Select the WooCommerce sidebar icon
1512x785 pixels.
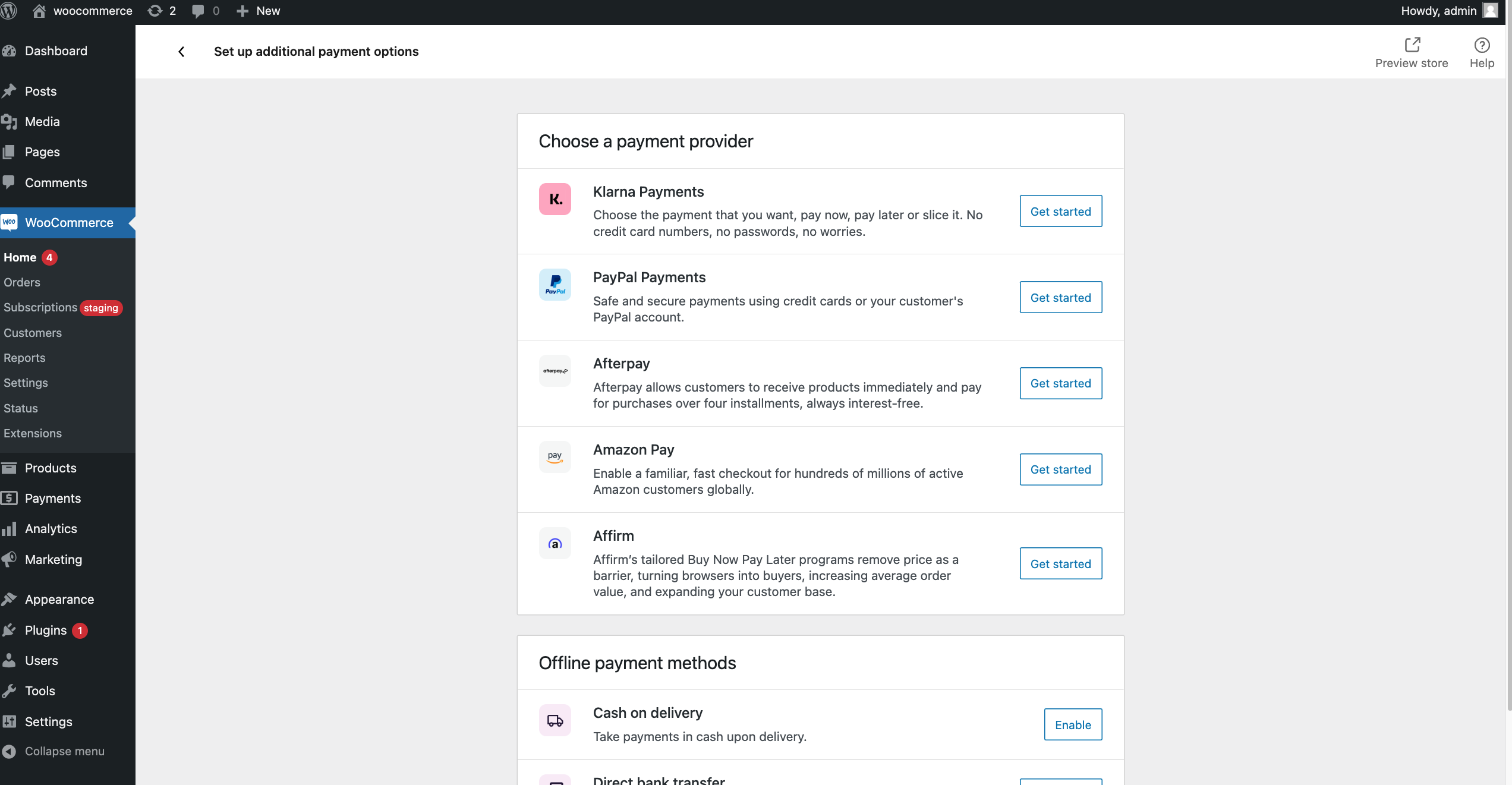coord(10,223)
